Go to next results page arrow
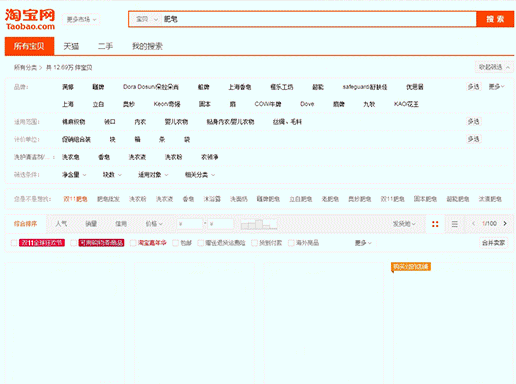The image size is (516, 384). coord(505,224)
